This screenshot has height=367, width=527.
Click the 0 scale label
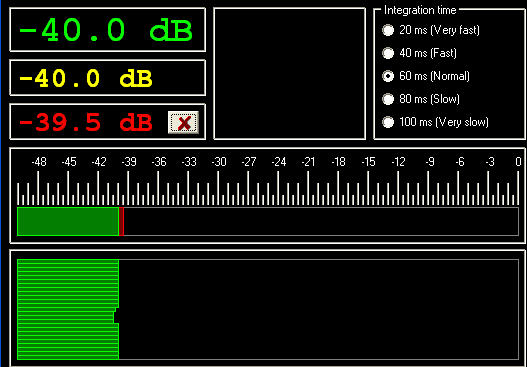click(519, 162)
